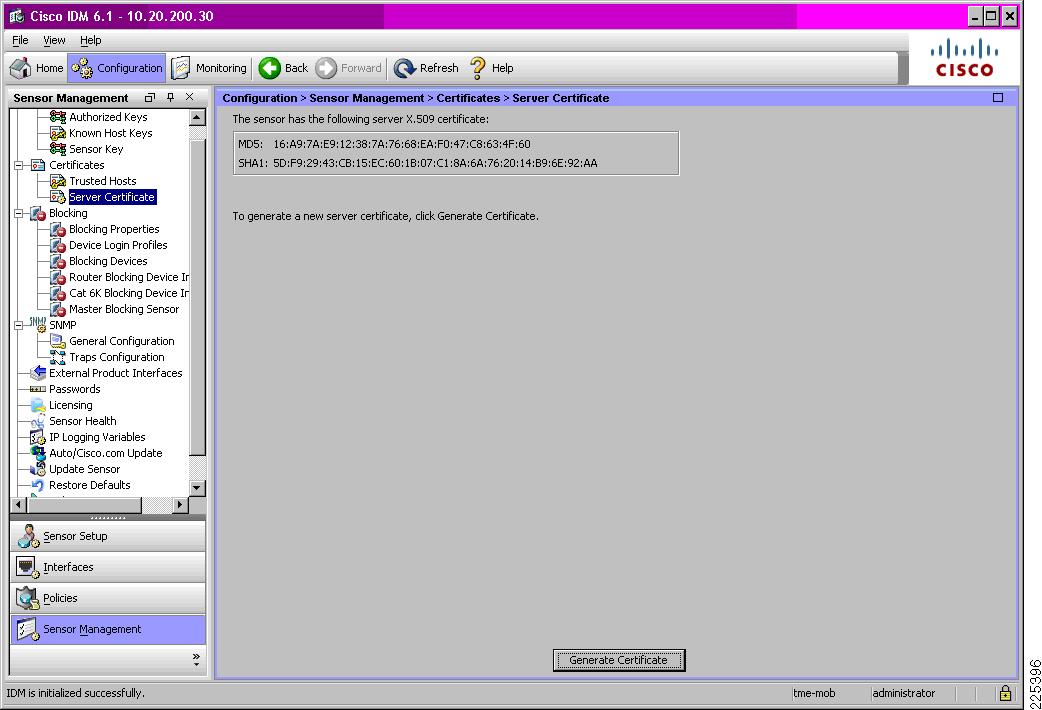
Task: Select the Sensor Management section
Action: pos(108,629)
